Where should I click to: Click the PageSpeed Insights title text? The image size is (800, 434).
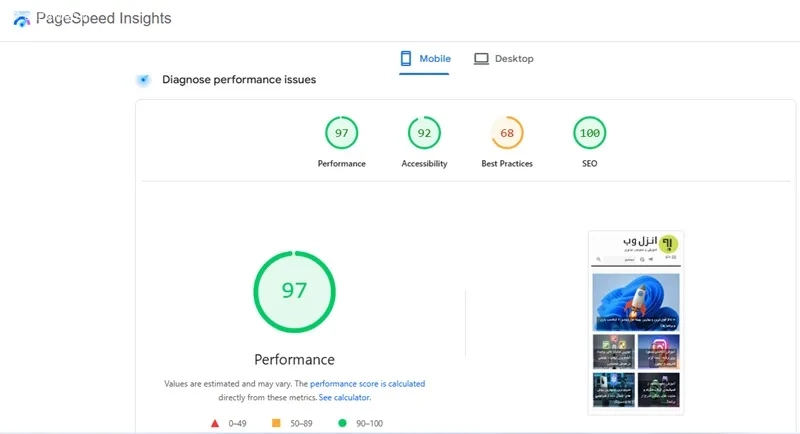pos(104,18)
